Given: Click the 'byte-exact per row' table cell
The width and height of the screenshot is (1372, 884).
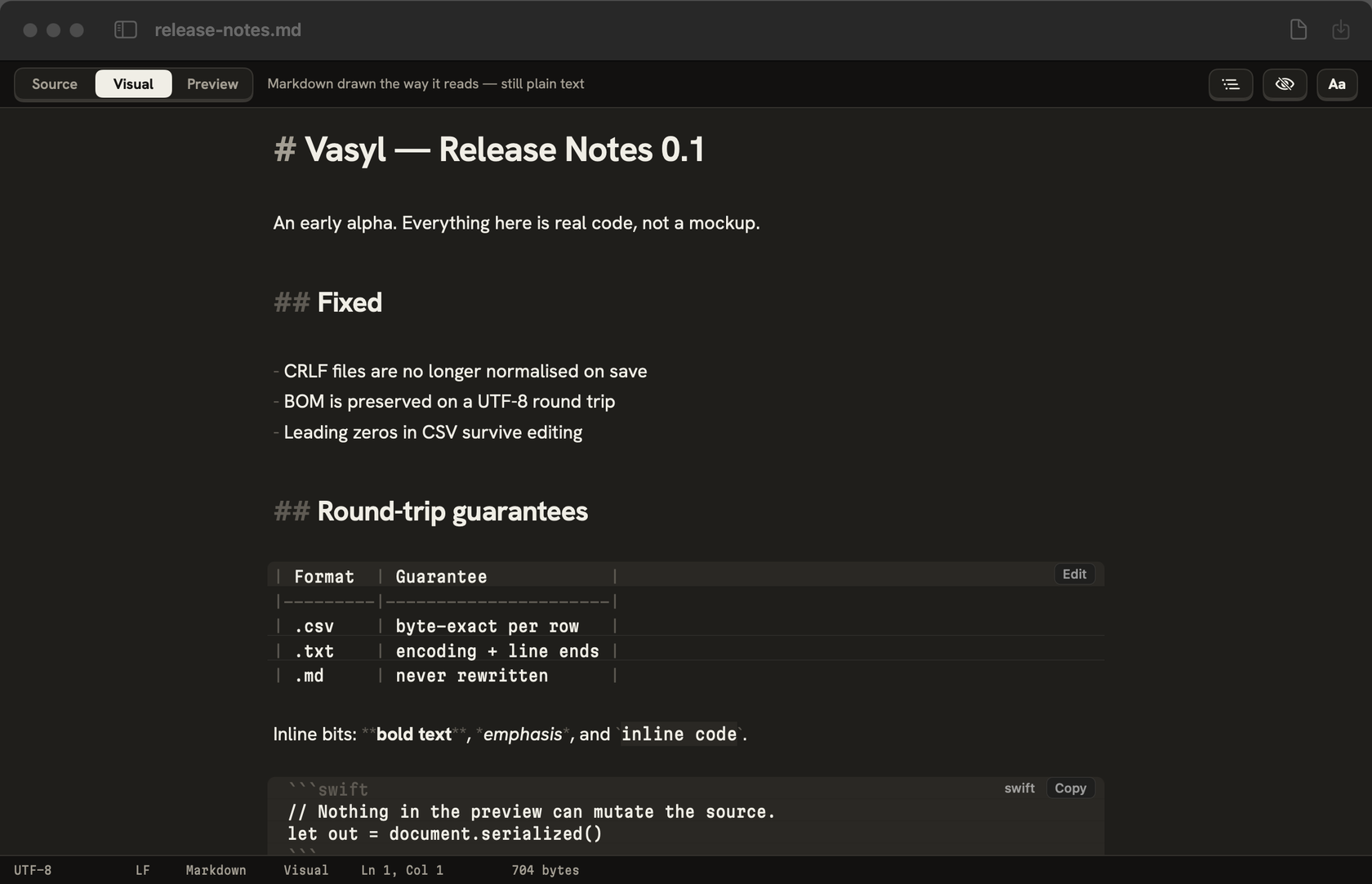Looking at the screenshot, I should tap(488, 627).
